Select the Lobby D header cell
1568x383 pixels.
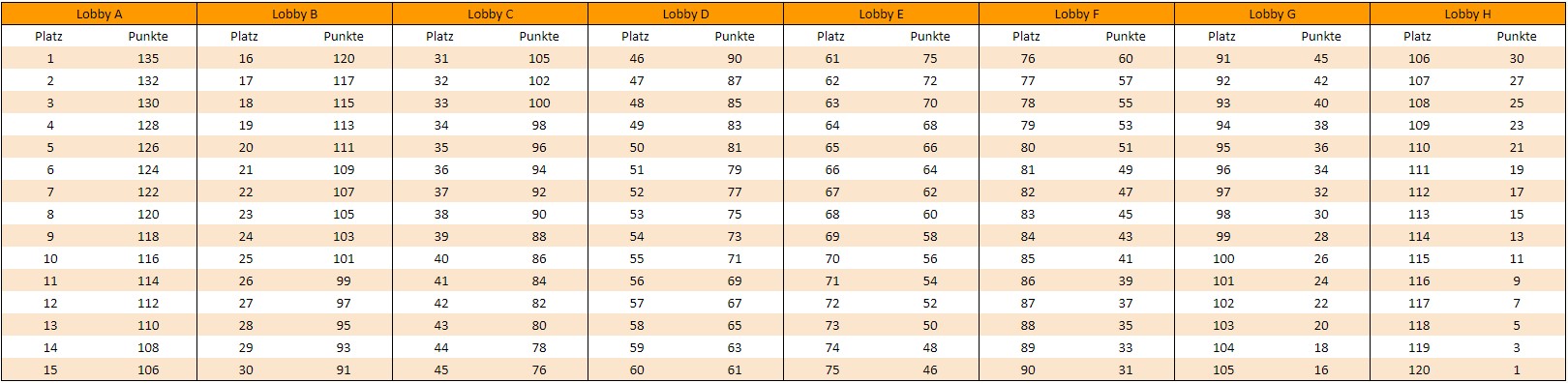click(x=685, y=14)
